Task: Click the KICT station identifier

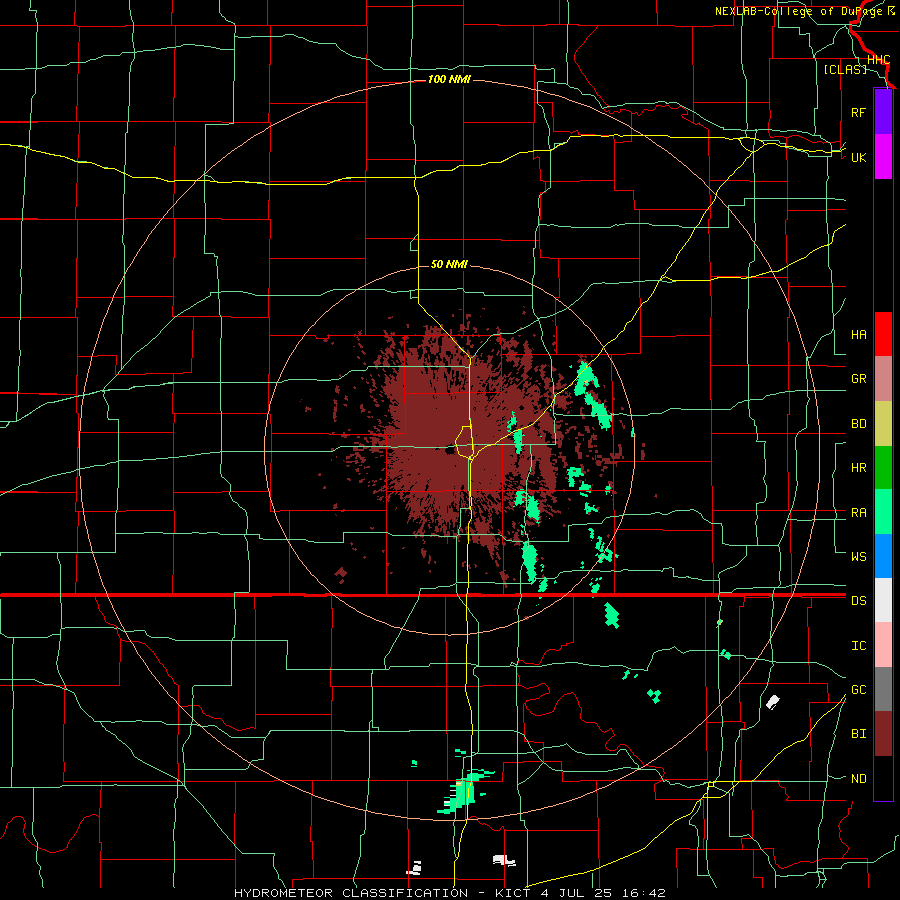Action: 513,893
